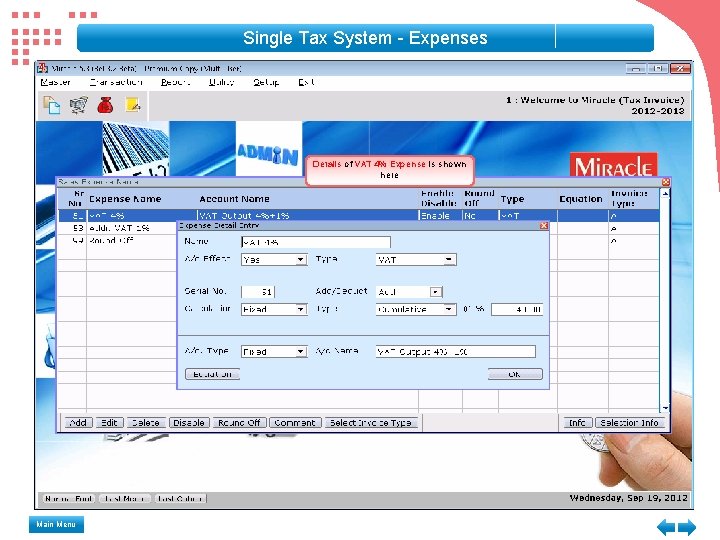Click the A/c Name input field
Viewport: 720px width, 540px height.
click(456, 352)
